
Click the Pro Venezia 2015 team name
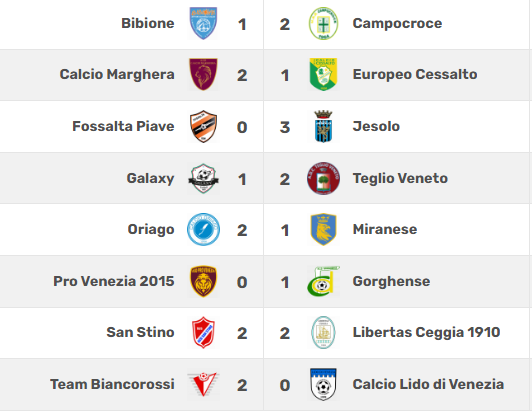point(114,281)
